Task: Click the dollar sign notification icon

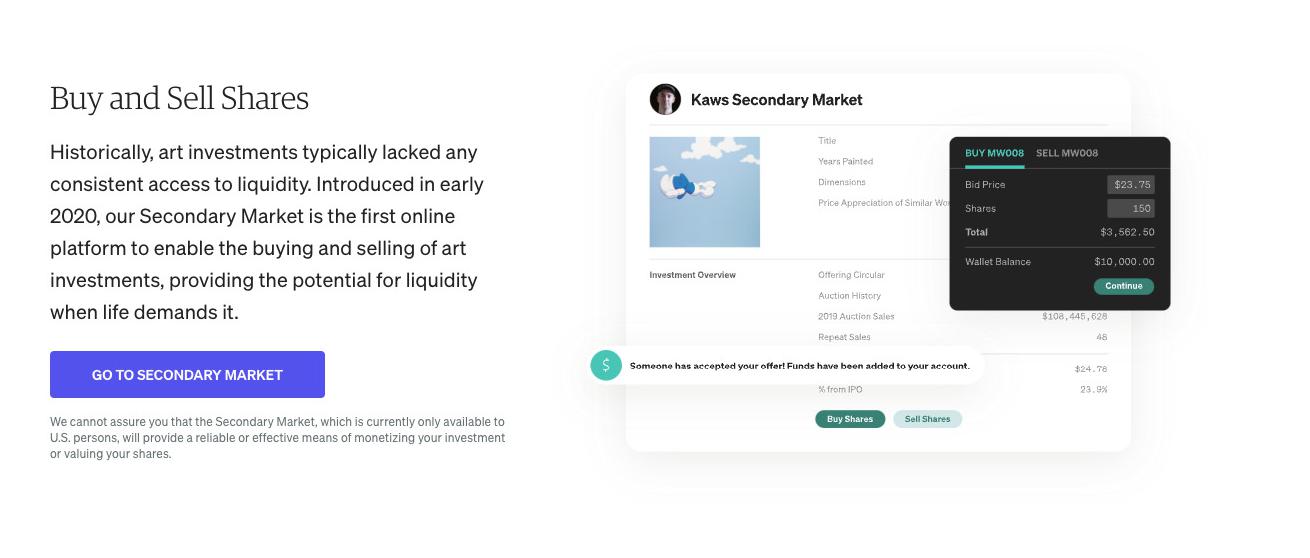Action: [x=606, y=366]
